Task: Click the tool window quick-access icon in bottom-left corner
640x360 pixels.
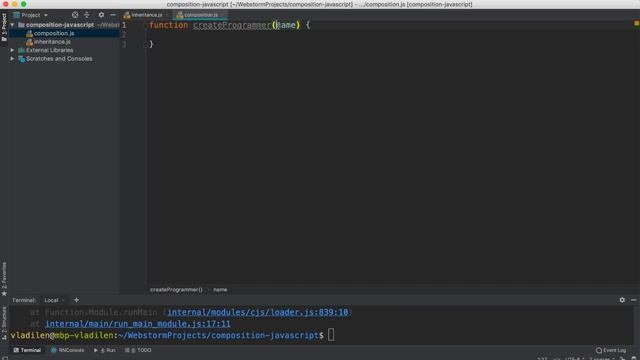Action: coord(4,358)
